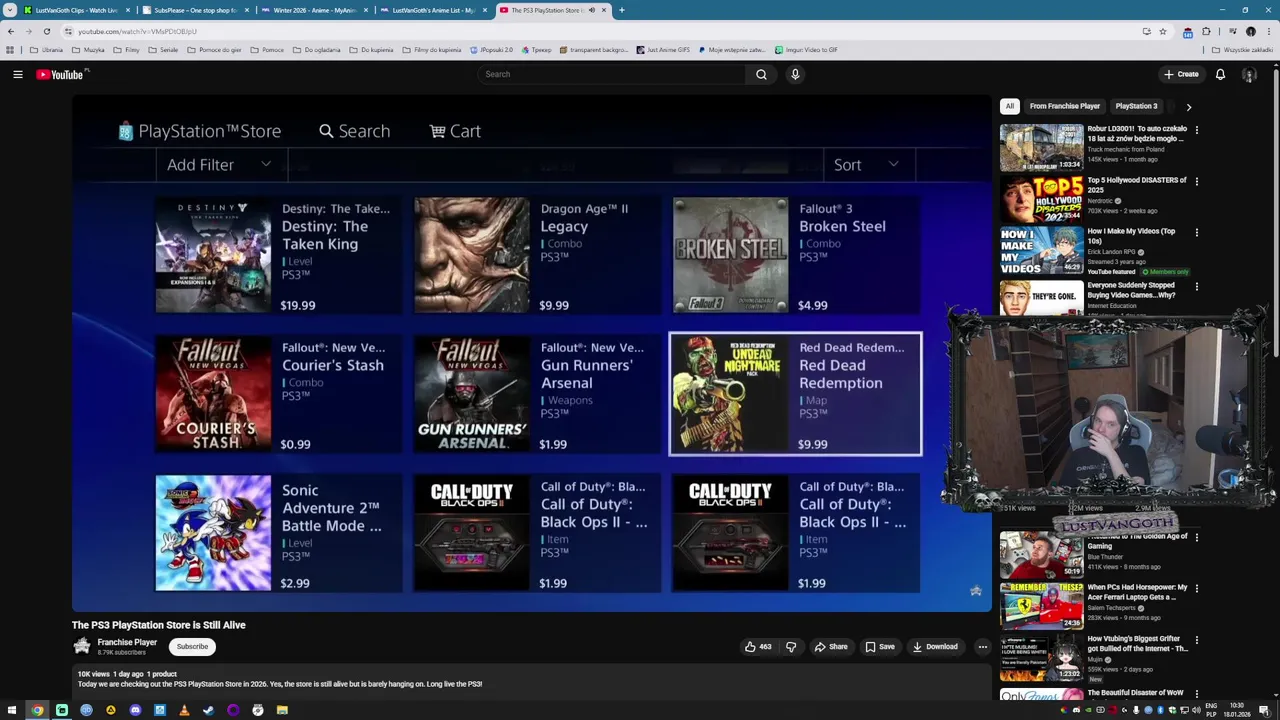Close the LustVanGoth Clips tab
Viewport: 1280px width, 720px height.
128,10
